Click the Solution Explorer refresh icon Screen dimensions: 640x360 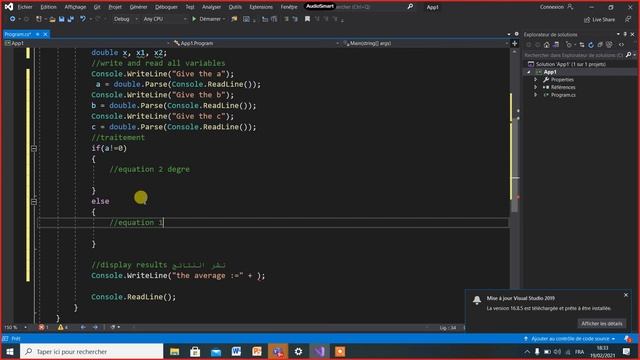[x=591, y=45]
